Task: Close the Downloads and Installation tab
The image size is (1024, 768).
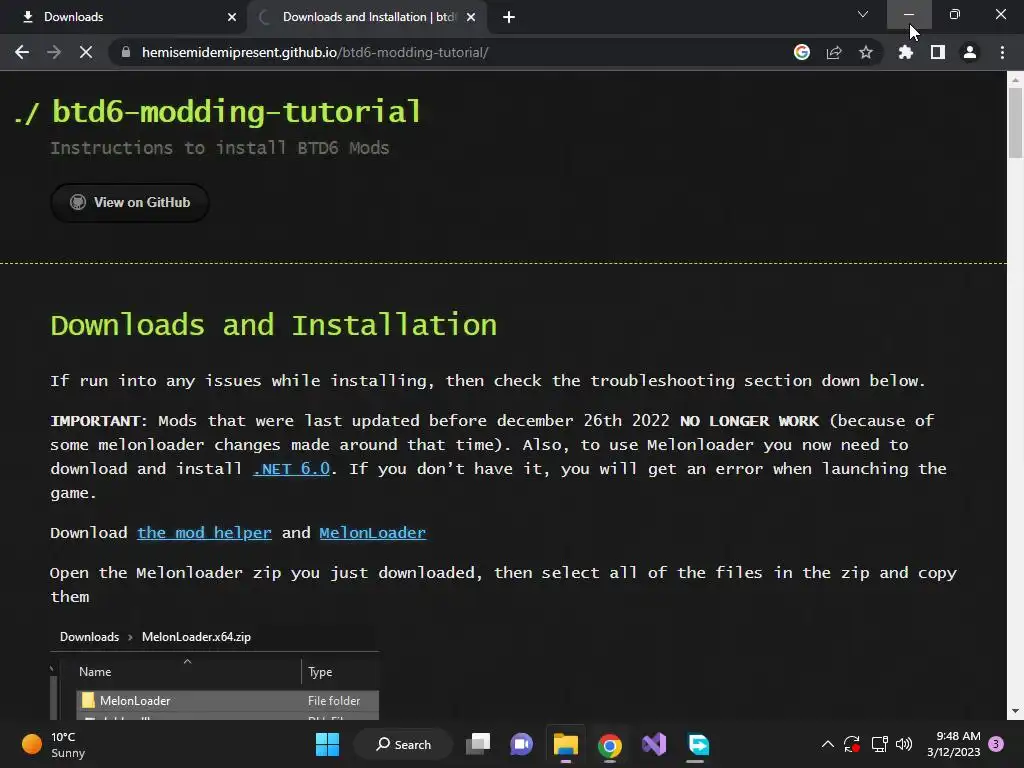Action: (471, 17)
